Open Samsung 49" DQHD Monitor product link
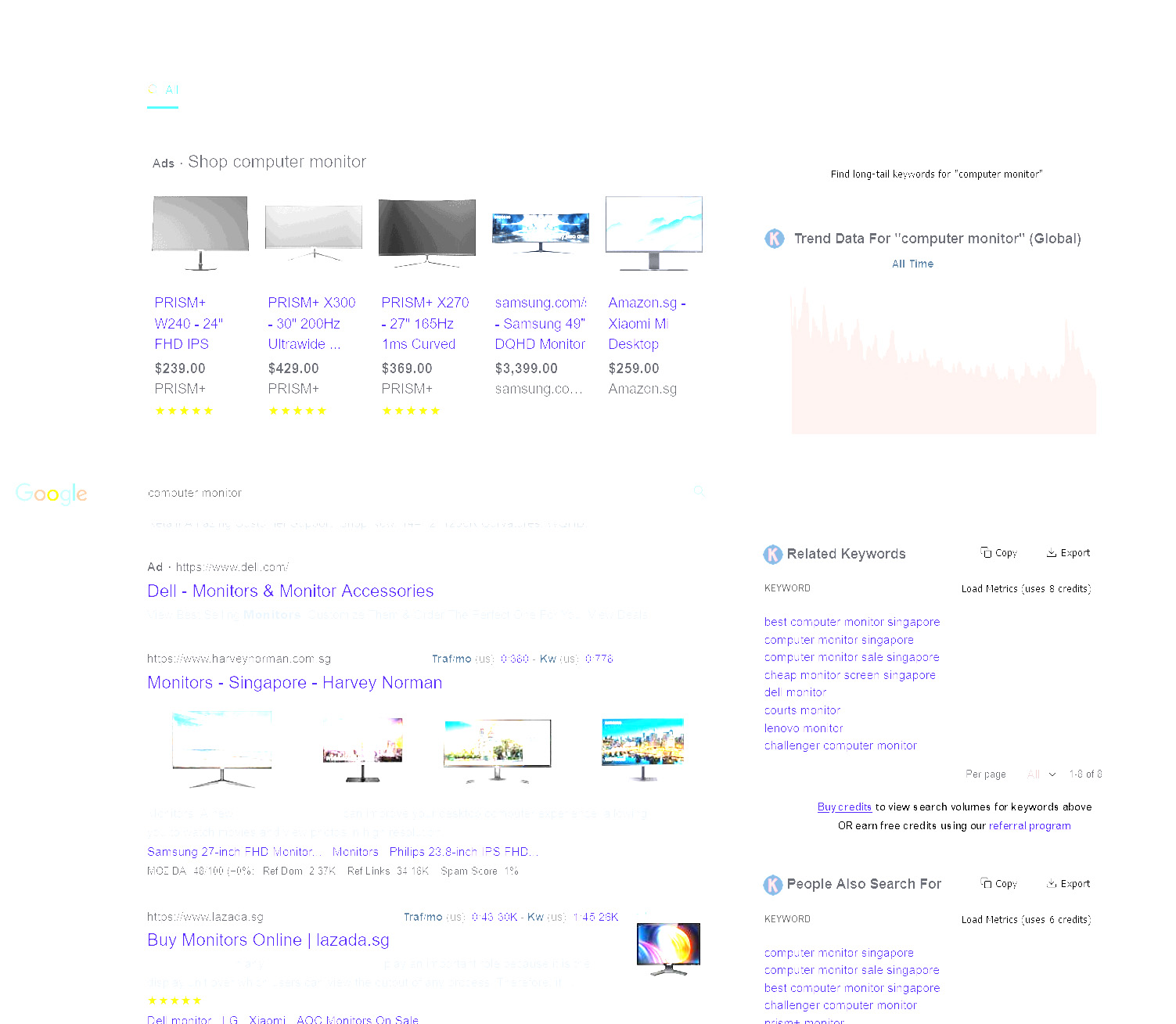Image resolution: width=1176 pixels, height=1024 pixels. coord(540,323)
